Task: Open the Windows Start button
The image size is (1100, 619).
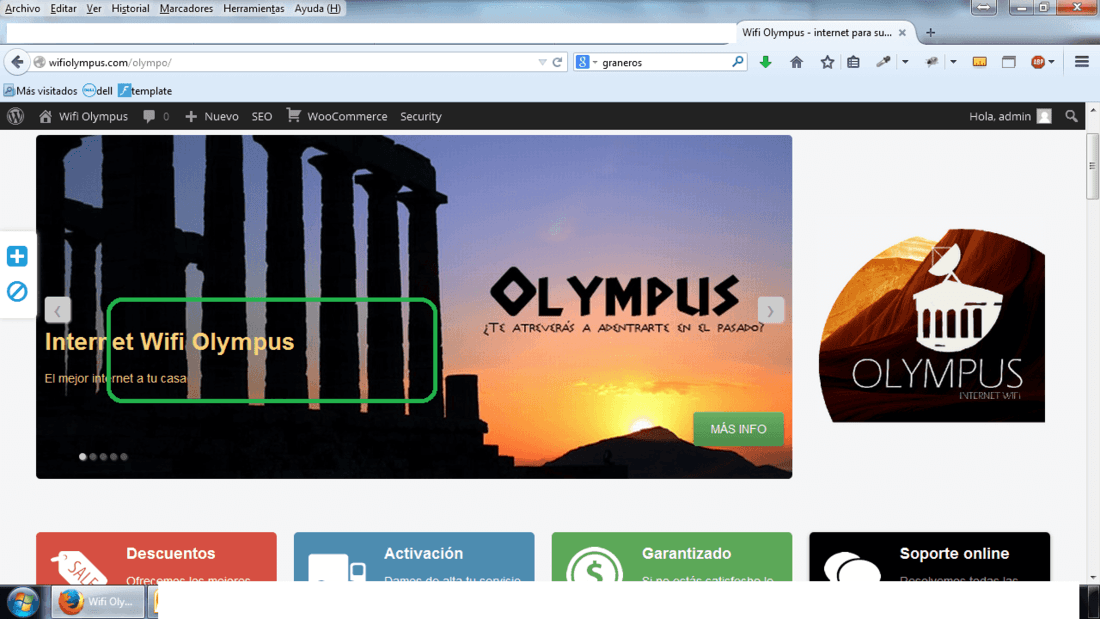Action: point(23,602)
